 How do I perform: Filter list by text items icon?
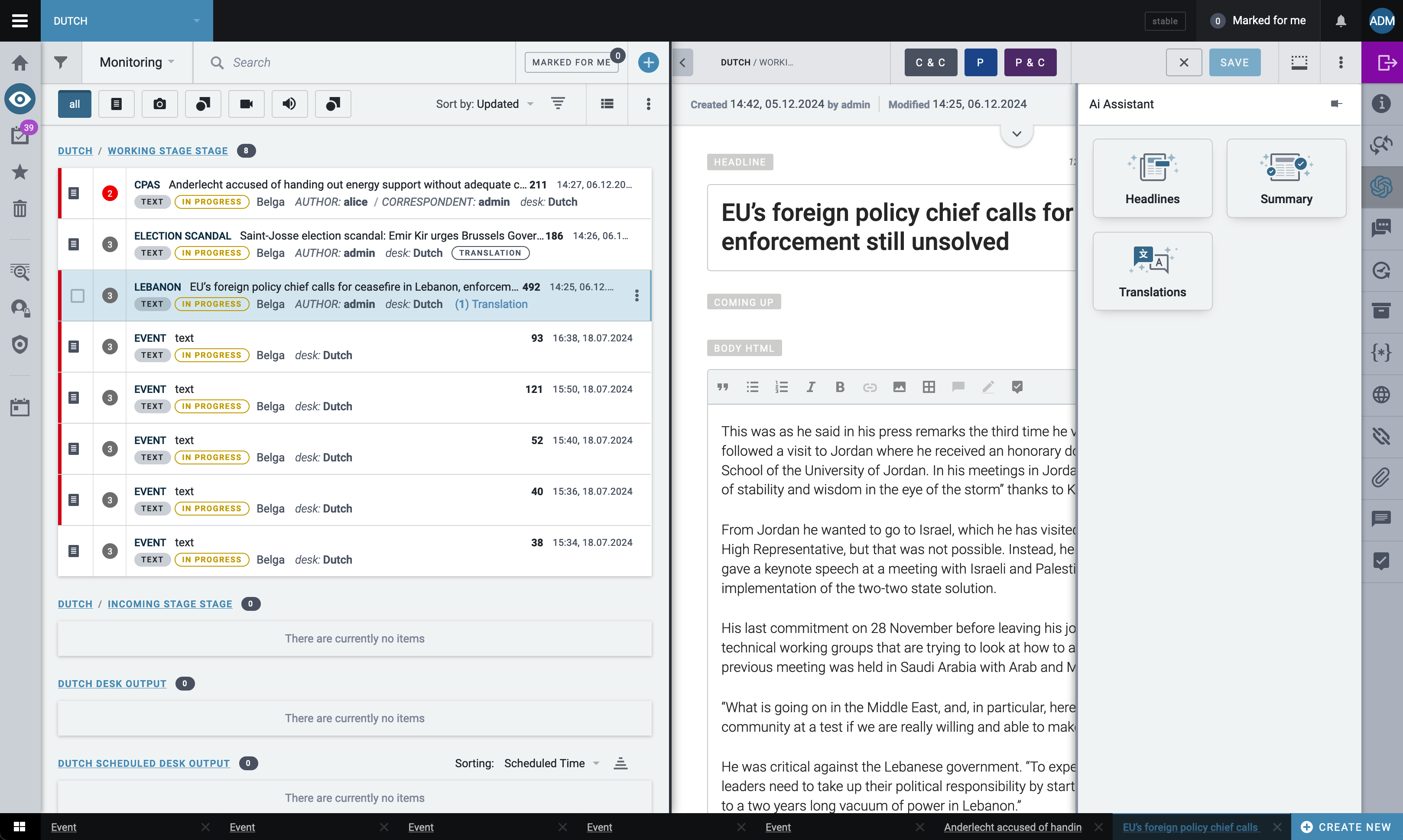pos(116,104)
